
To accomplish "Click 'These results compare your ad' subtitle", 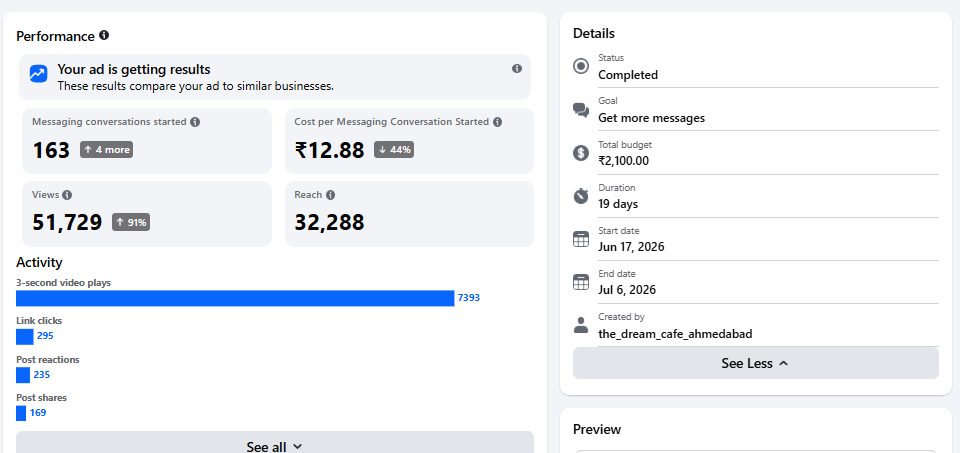I will point(196,86).
